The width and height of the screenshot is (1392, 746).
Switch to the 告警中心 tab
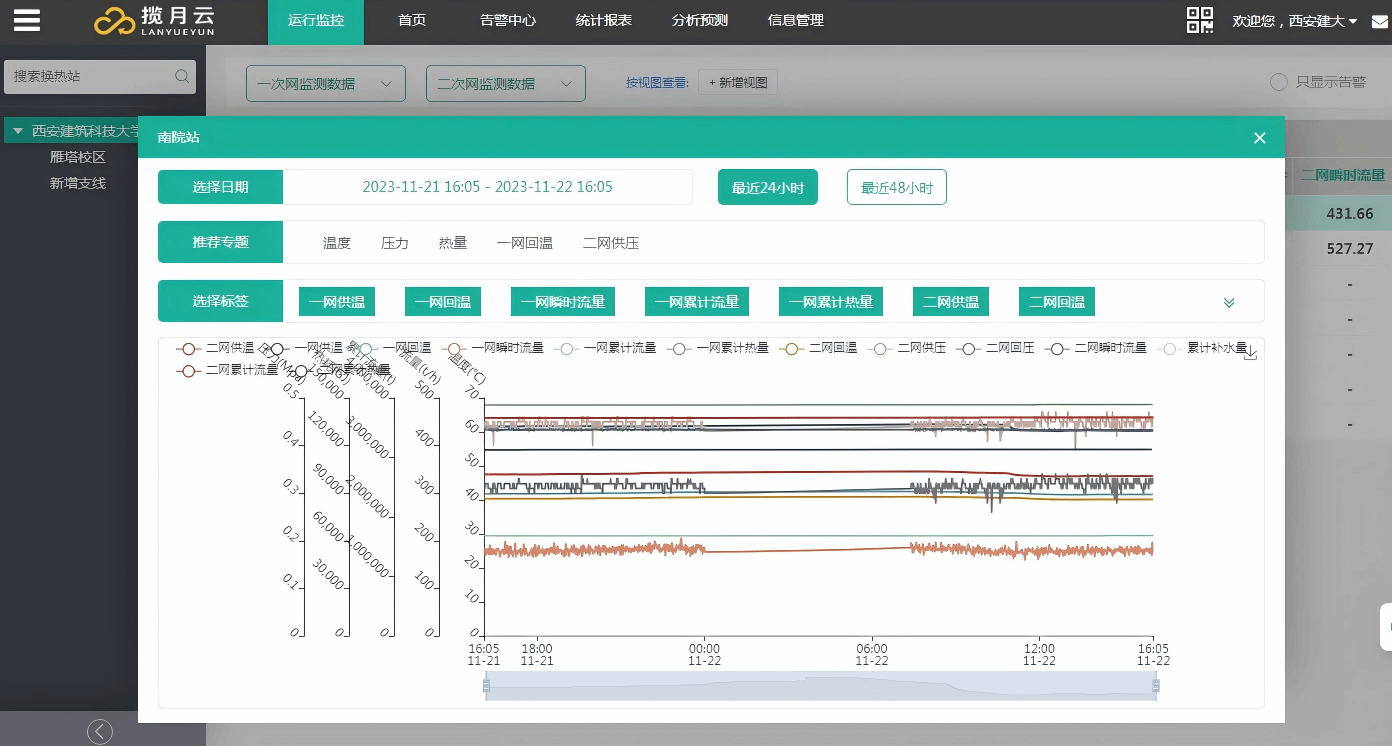click(508, 21)
